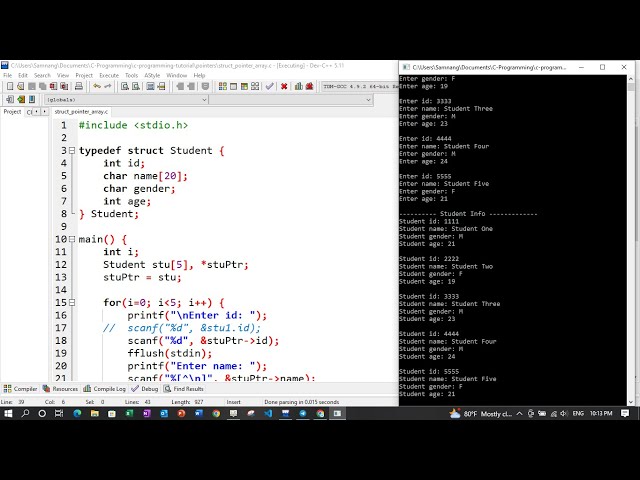Image resolution: width=640 pixels, height=480 pixels.
Task: Open Microsoft Edge from the taskbar
Action: click(77, 413)
